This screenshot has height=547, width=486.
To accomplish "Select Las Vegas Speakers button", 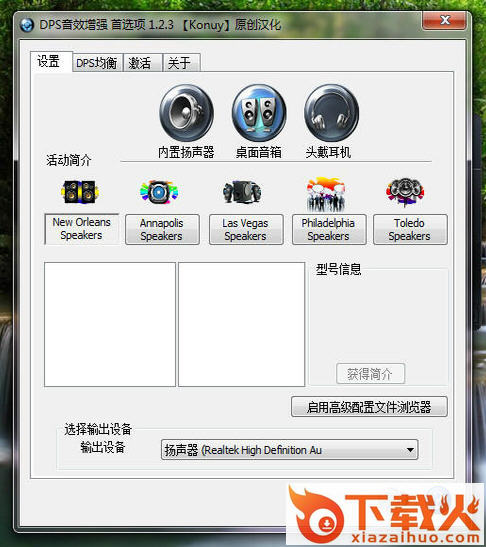I will [x=246, y=230].
